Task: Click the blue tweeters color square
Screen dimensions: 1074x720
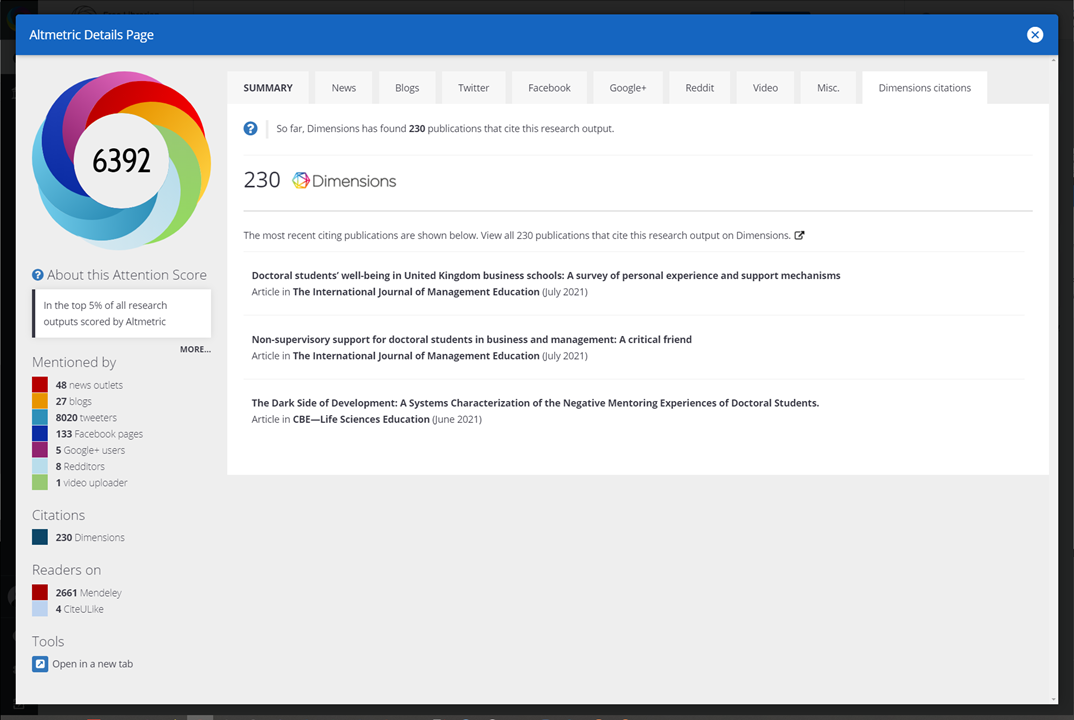Action: [39, 417]
